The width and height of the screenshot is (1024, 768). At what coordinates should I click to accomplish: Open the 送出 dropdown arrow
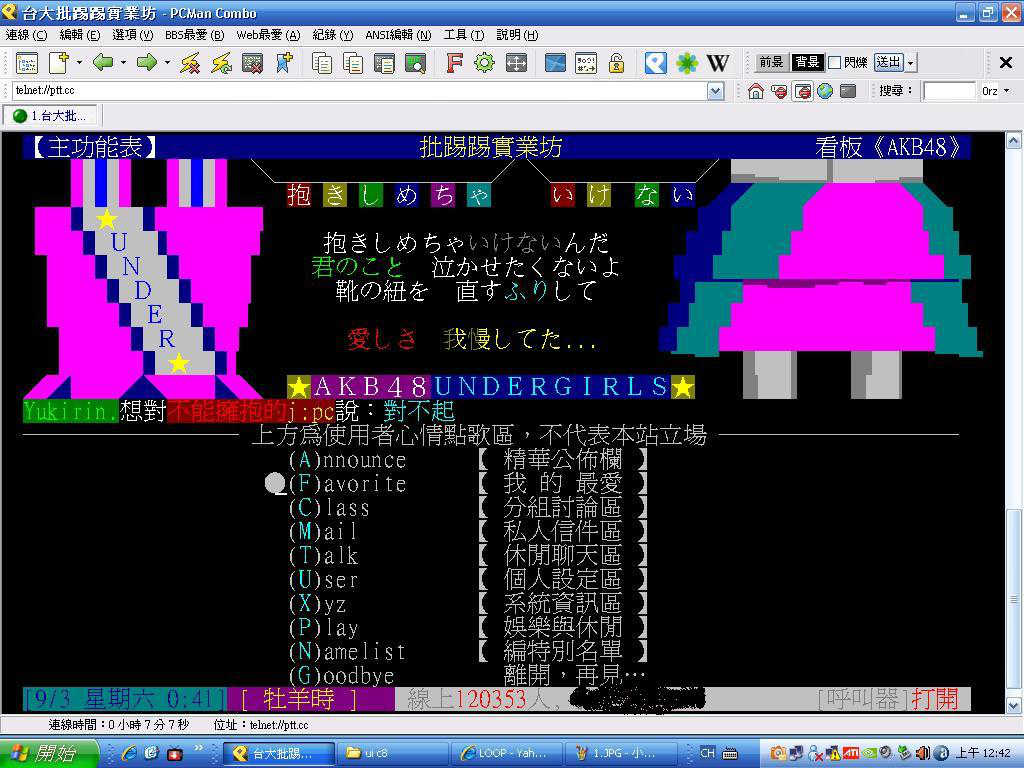pyautogui.click(x=911, y=63)
